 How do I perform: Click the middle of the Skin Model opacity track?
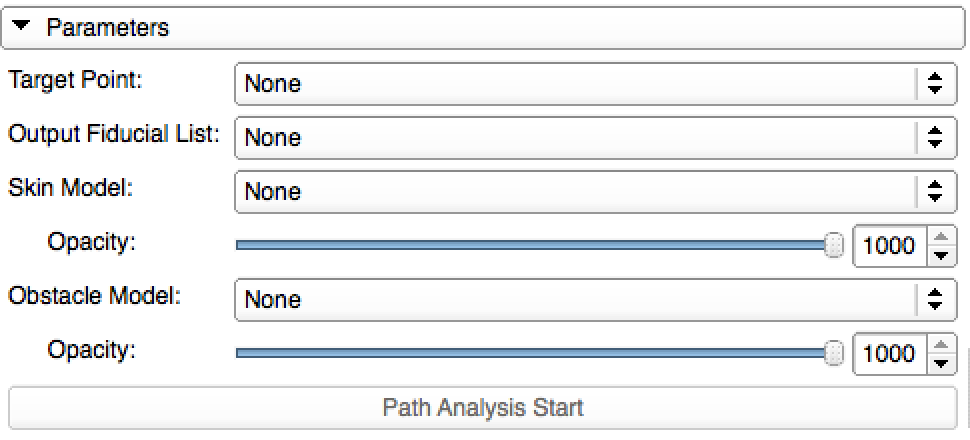(x=535, y=245)
